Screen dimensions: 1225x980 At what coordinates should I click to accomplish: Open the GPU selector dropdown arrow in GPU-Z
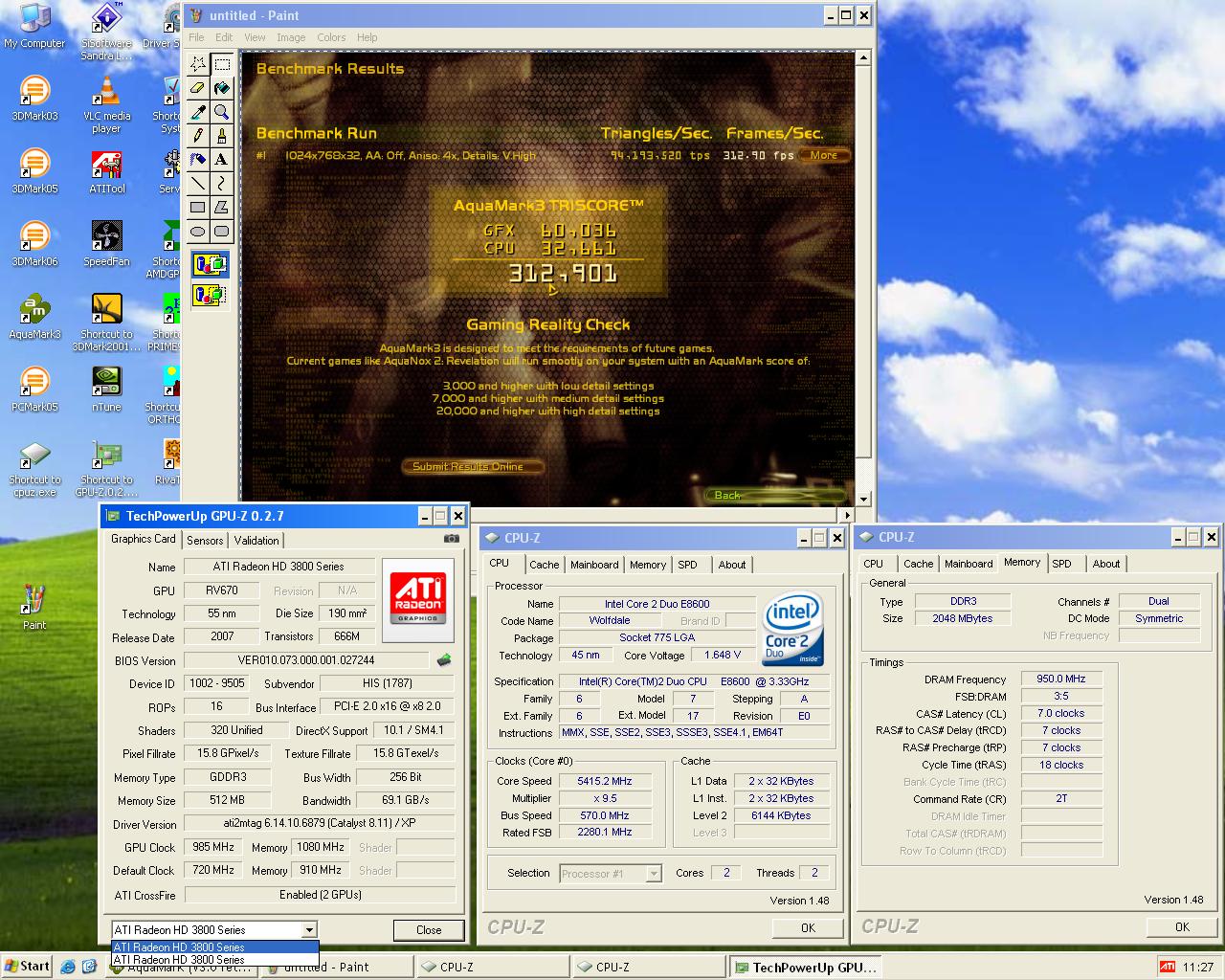click(309, 929)
